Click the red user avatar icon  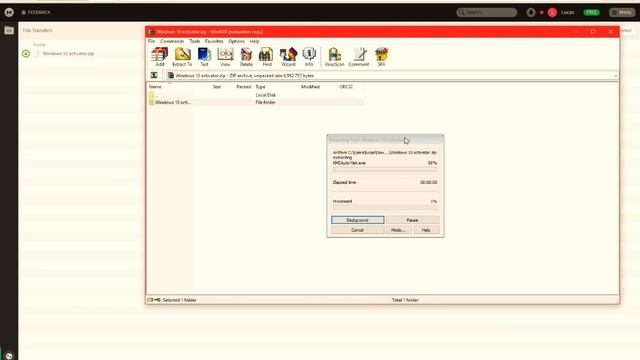[x=552, y=13]
